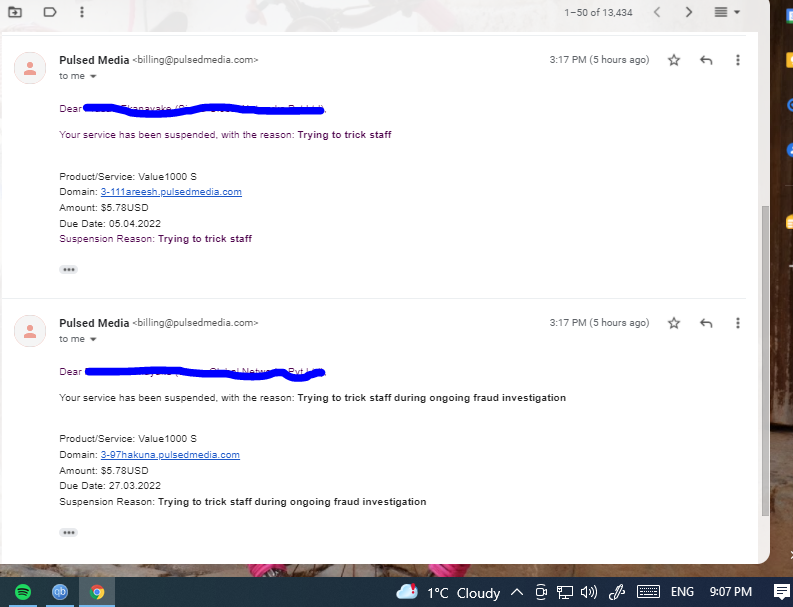Show recipient details of first email

point(93,76)
